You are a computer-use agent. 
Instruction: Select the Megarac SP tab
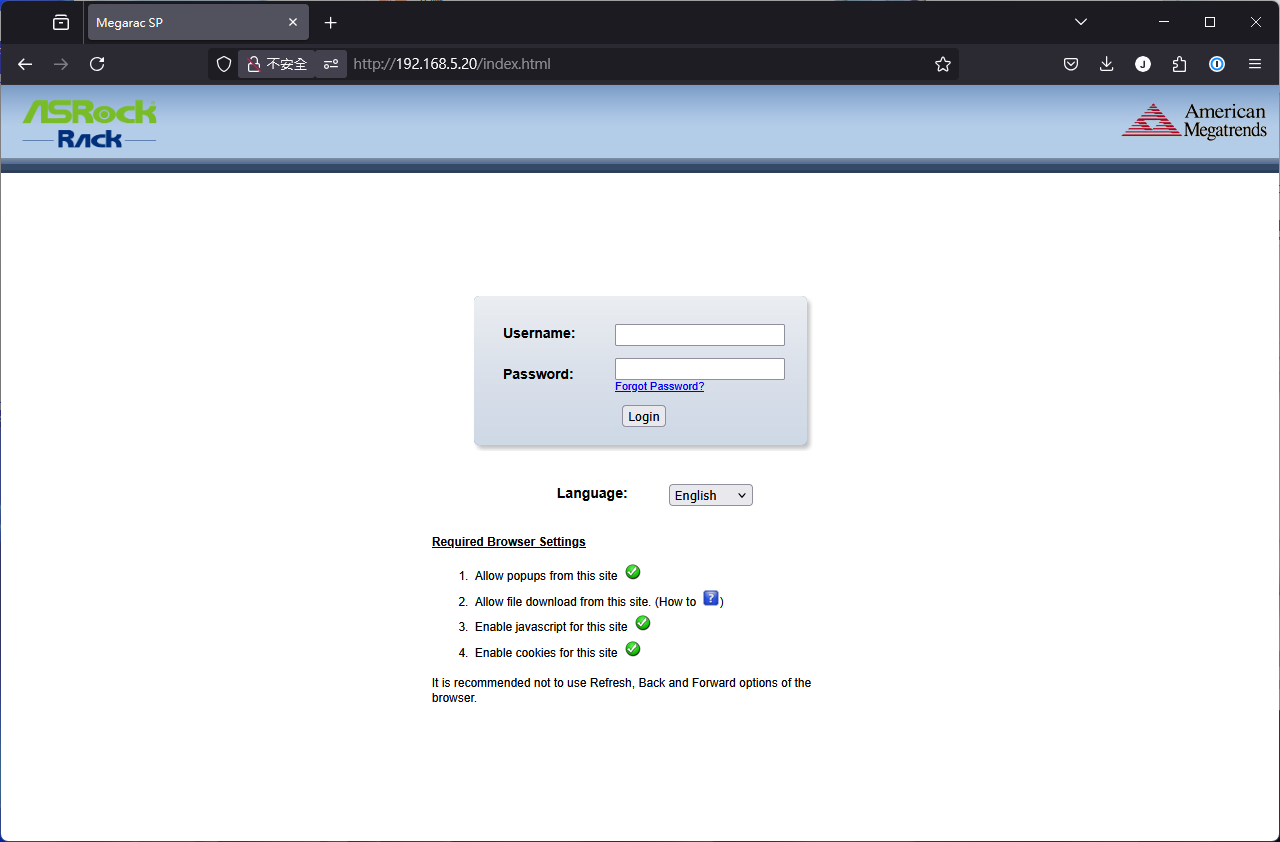coord(198,22)
